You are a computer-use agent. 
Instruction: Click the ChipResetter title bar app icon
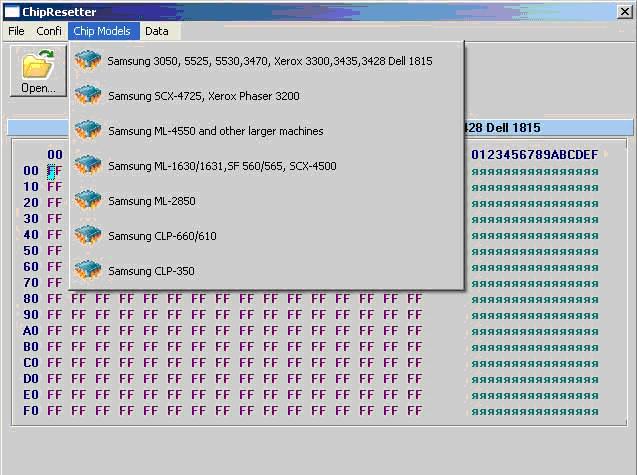click(x=11, y=12)
